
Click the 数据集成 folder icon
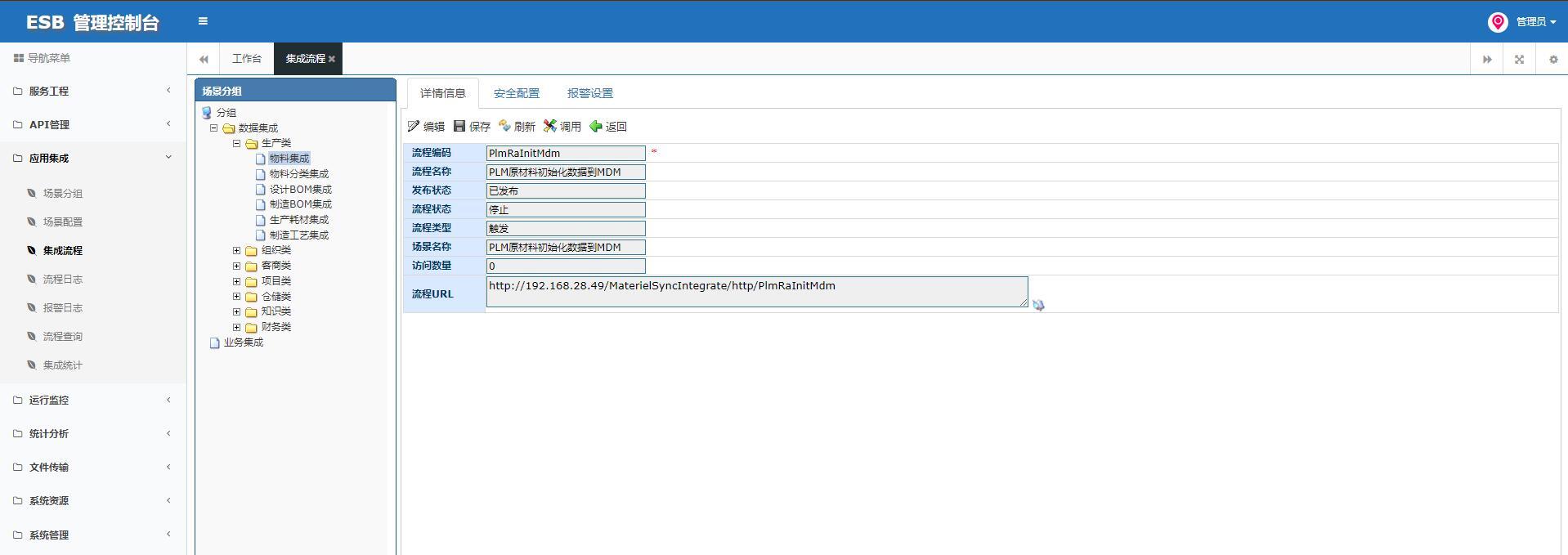(x=229, y=128)
